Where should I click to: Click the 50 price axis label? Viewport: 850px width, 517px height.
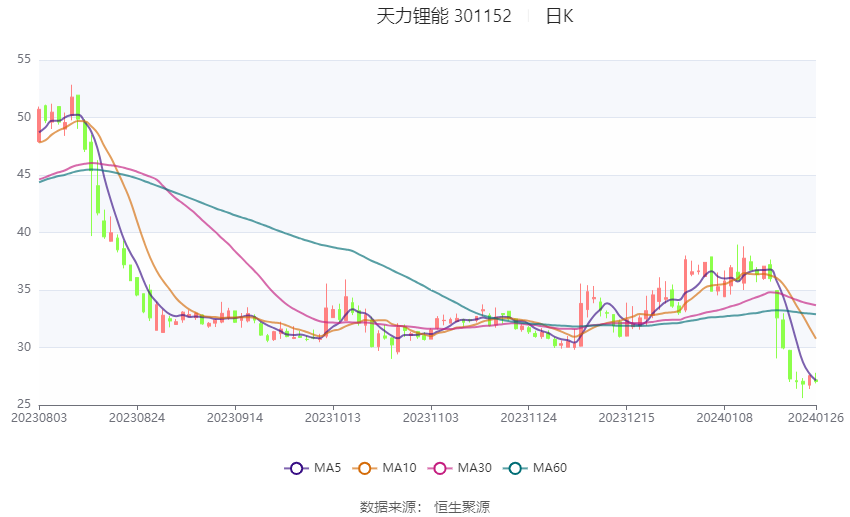tap(24, 117)
